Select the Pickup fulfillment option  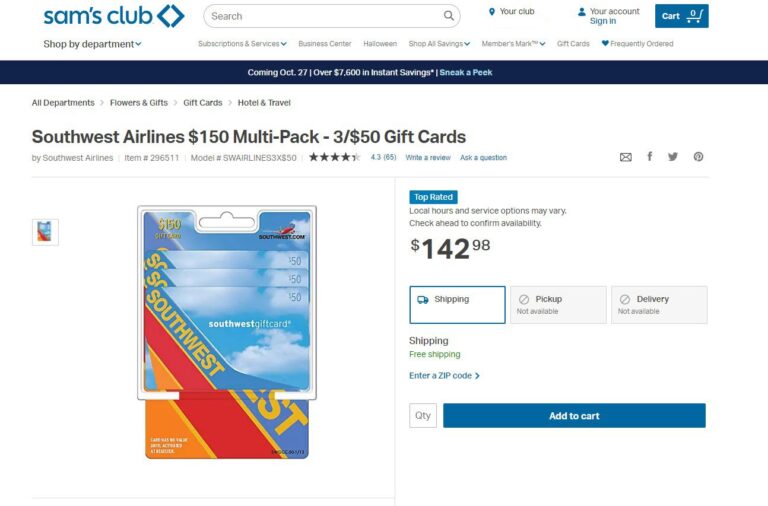tap(558, 304)
